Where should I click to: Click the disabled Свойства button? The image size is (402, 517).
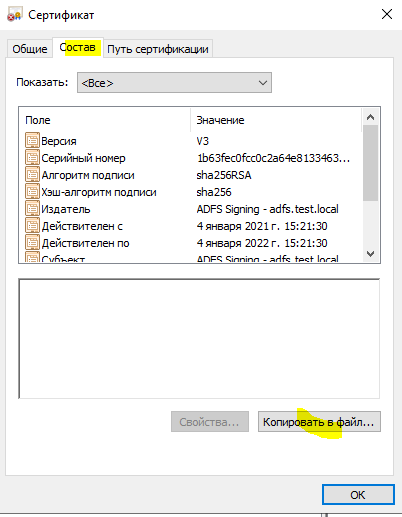tap(210, 422)
